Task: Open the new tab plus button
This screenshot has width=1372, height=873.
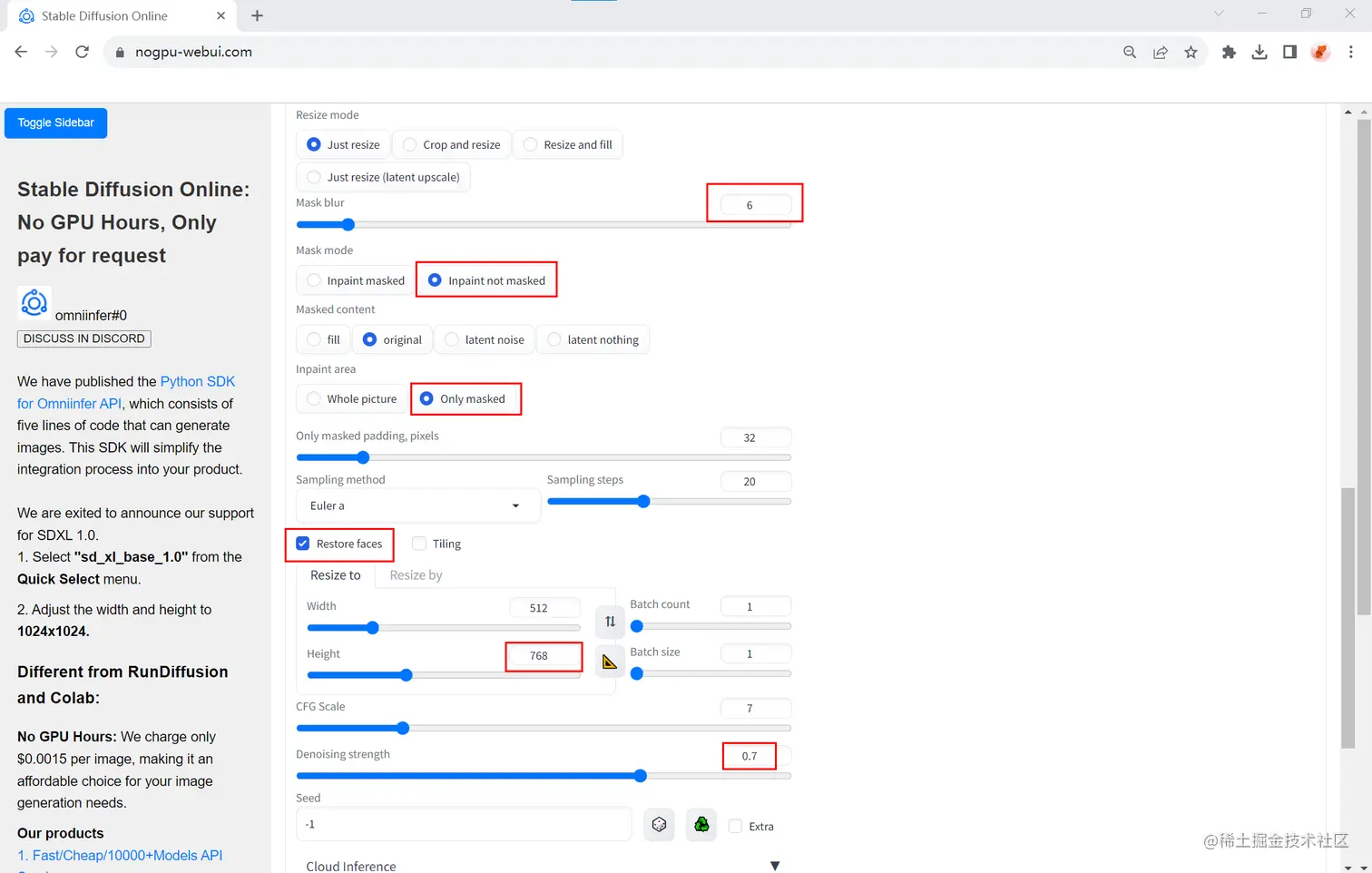Action: point(257,15)
